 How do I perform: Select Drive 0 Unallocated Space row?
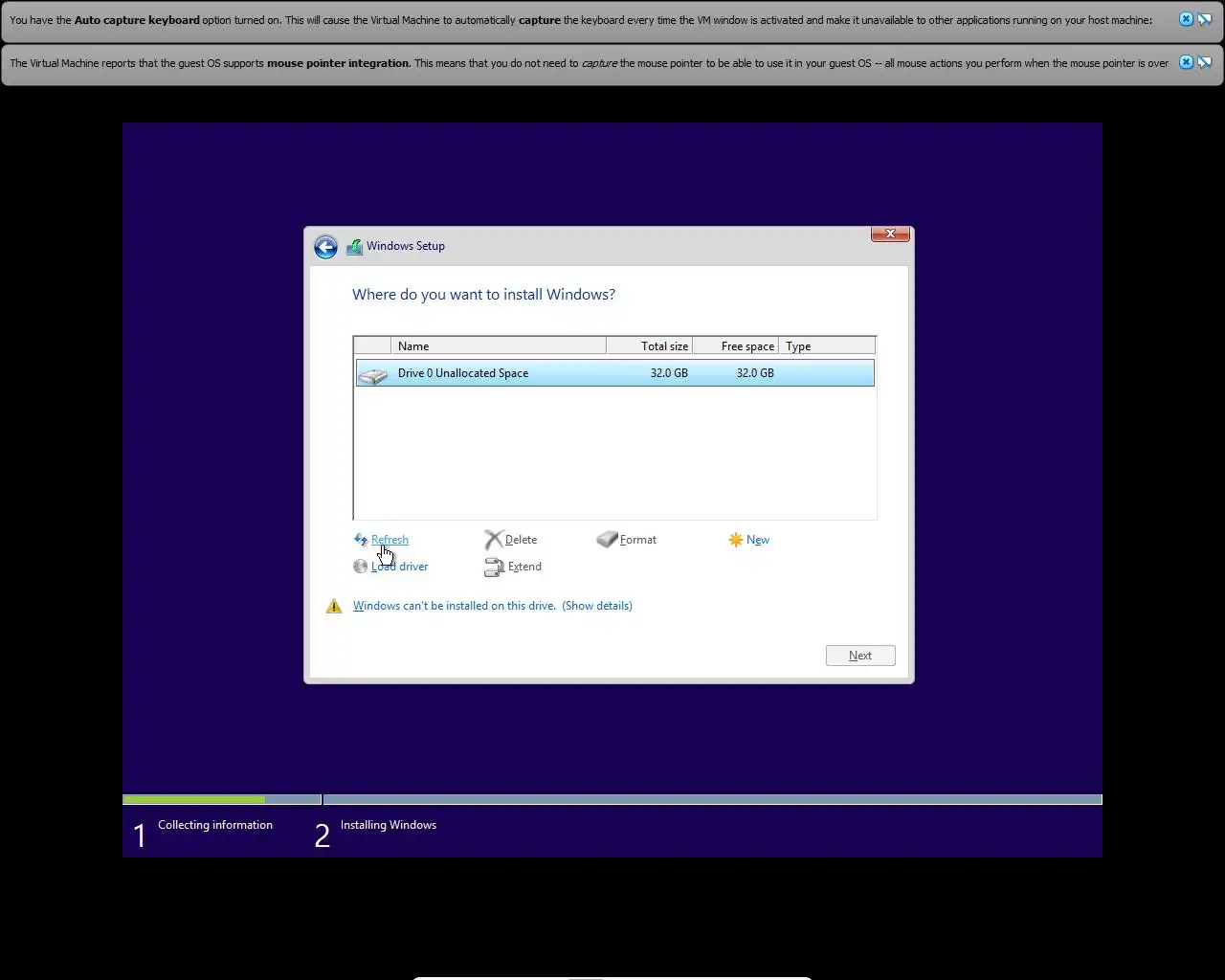pyautogui.click(x=614, y=373)
